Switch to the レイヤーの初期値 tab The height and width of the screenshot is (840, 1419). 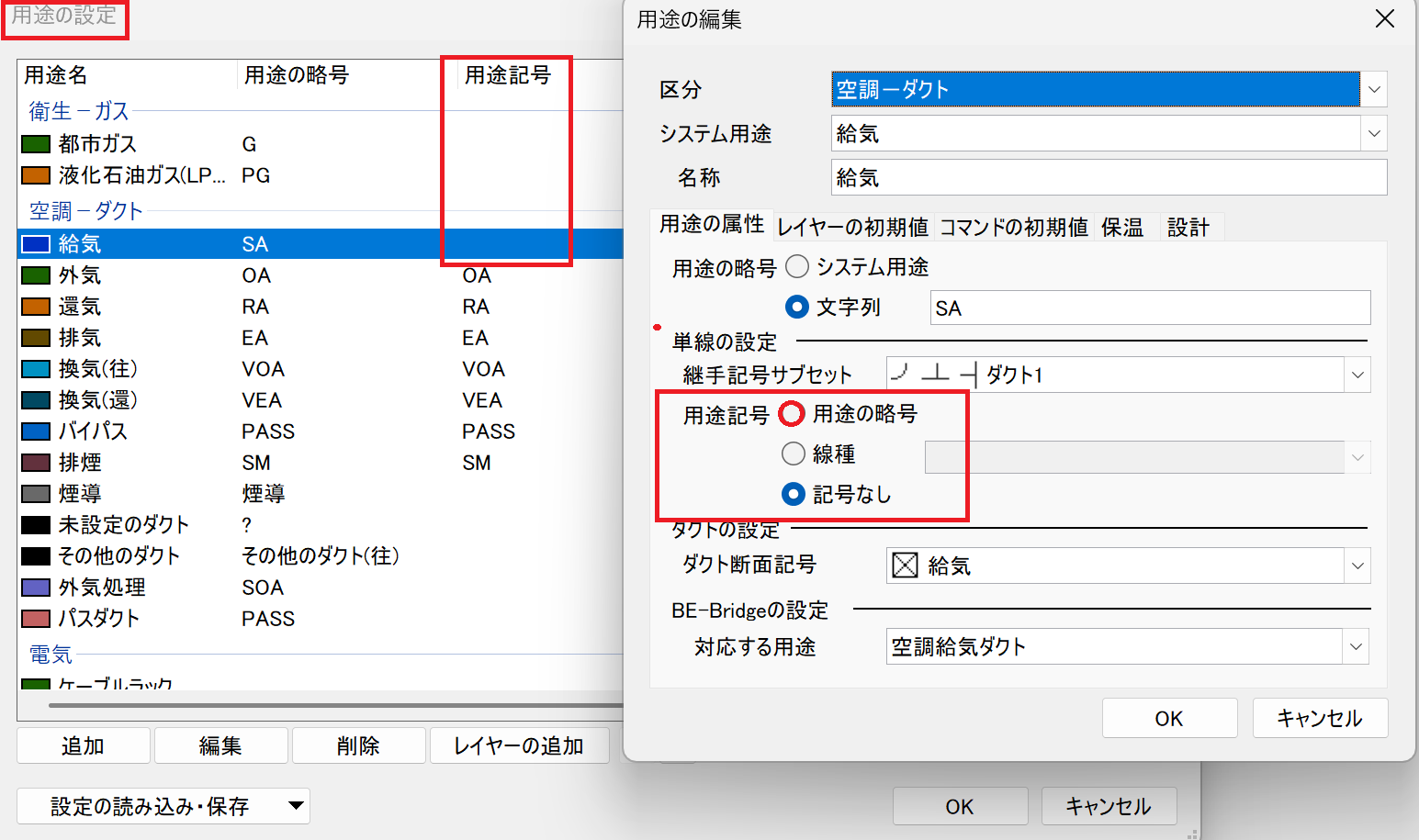852,227
